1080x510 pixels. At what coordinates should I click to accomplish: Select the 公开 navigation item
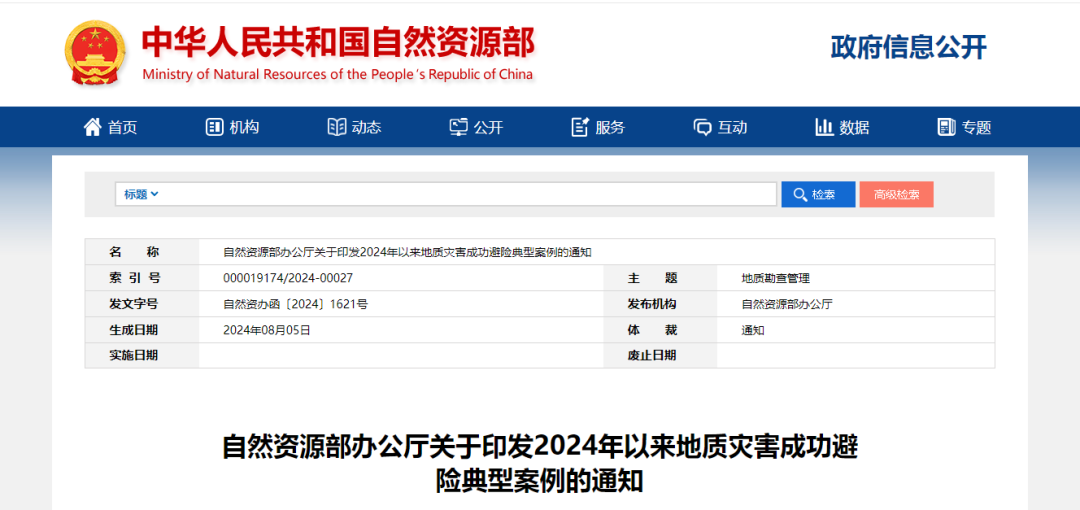coord(488,128)
